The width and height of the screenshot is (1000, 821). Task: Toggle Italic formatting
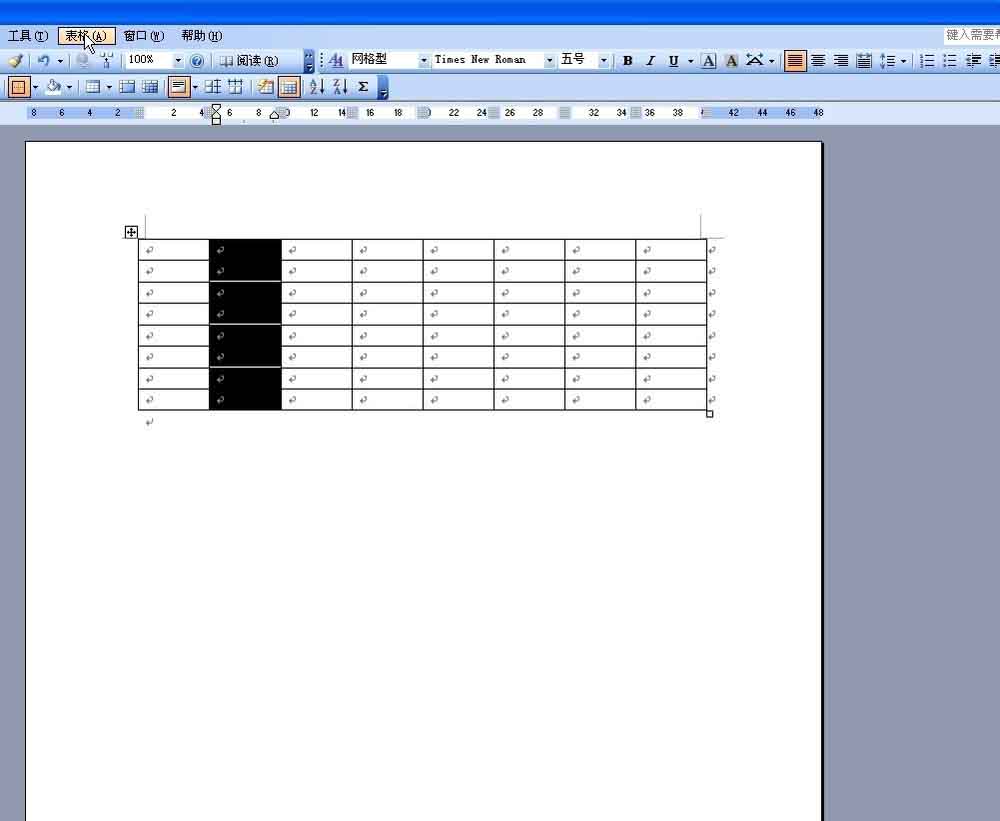click(651, 61)
